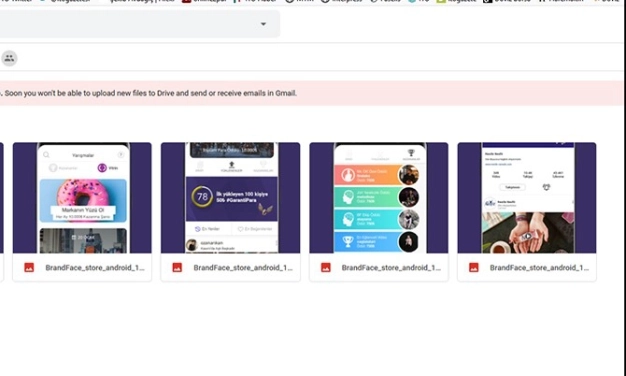Select BrandFace_store_android file name under leaderboard thumbnail
Viewport: 626px width, 376px height.
(x=391, y=268)
